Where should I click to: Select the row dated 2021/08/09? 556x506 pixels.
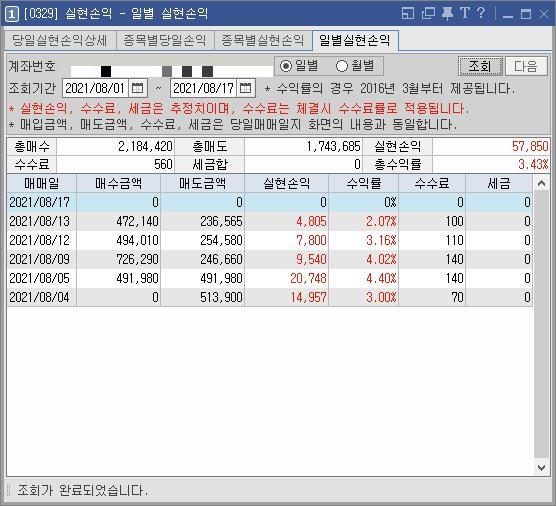click(x=270, y=259)
